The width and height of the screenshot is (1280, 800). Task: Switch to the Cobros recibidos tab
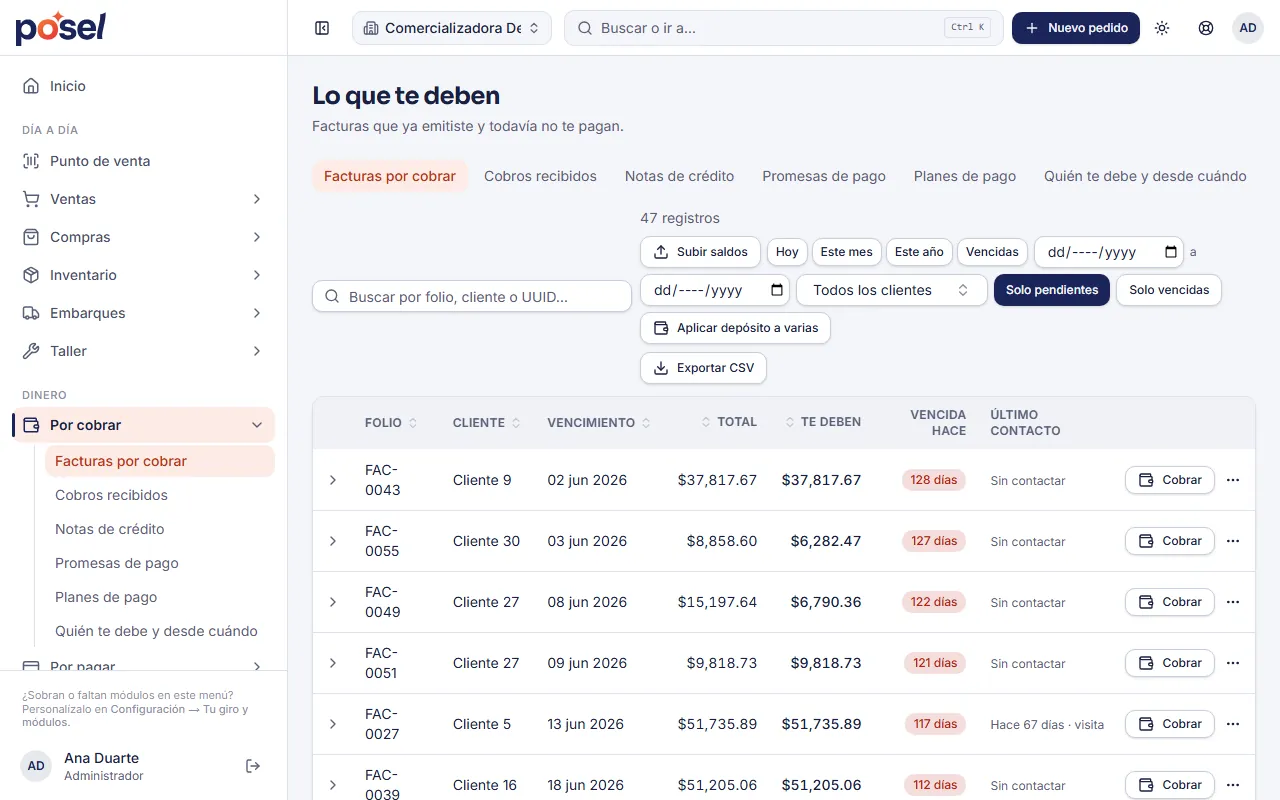coord(540,176)
